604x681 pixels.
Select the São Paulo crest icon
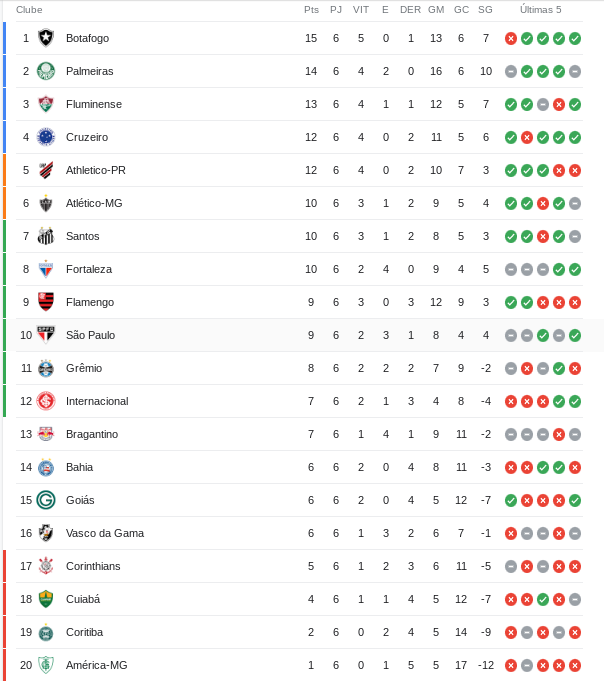46,335
